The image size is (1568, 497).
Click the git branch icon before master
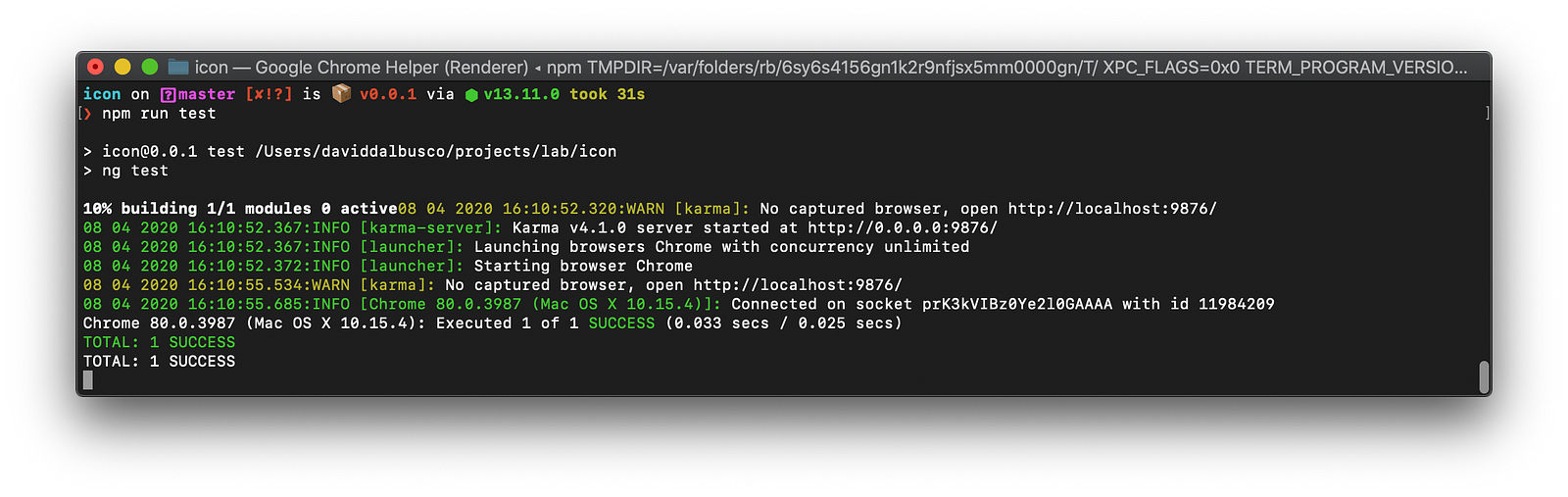(168, 95)
